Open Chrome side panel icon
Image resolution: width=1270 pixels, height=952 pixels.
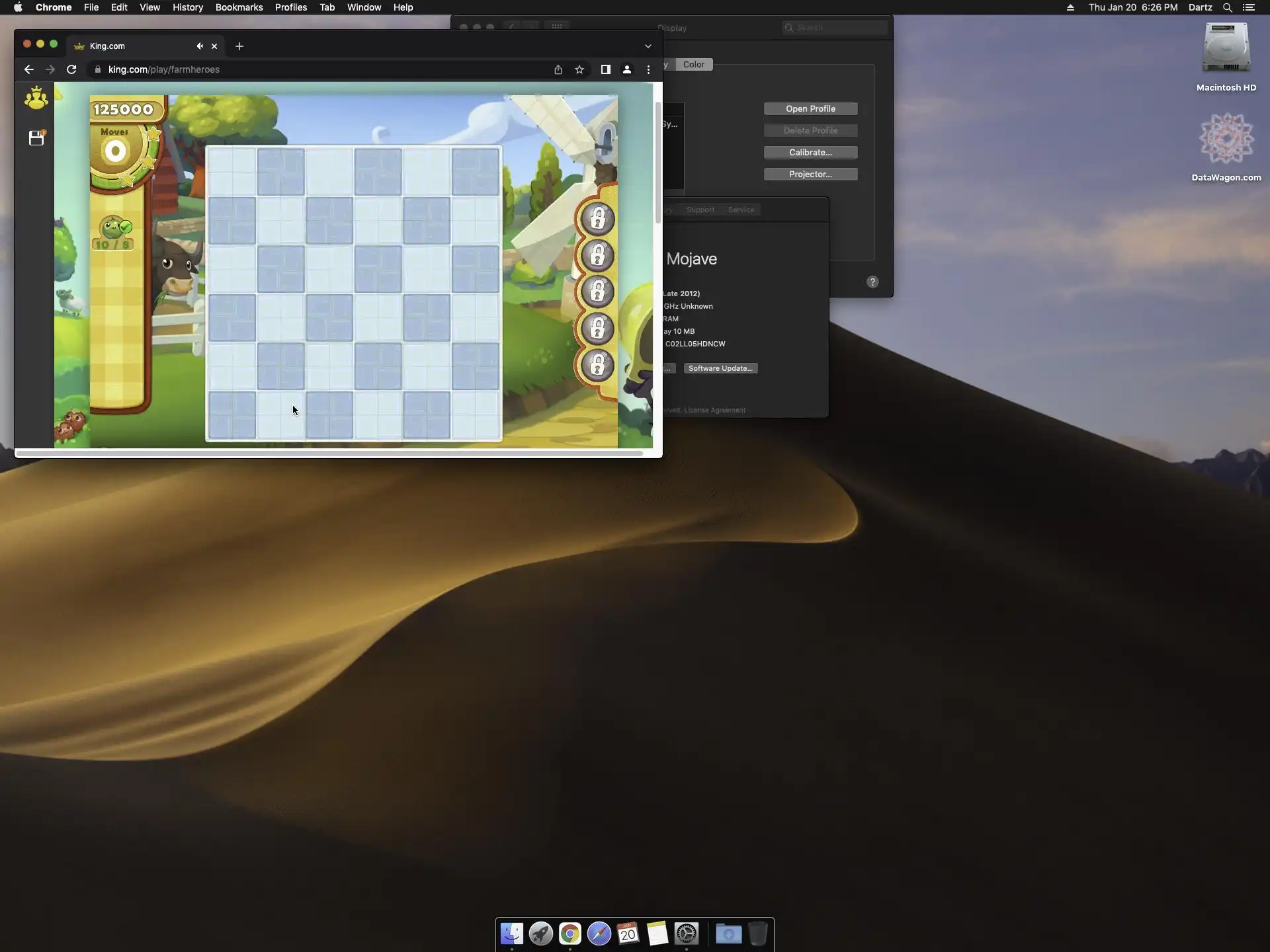[605, 69]
